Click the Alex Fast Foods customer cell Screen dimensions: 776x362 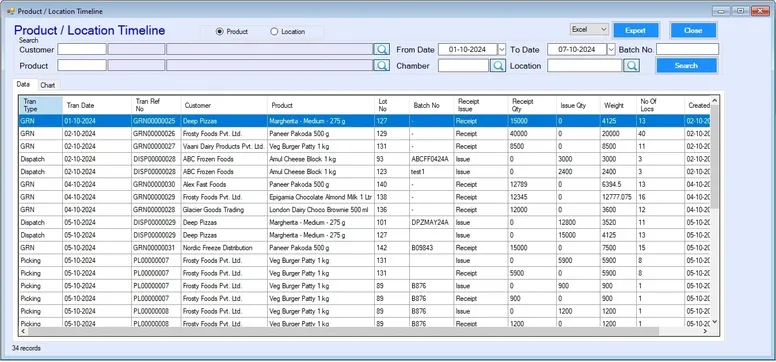point(224,184)
